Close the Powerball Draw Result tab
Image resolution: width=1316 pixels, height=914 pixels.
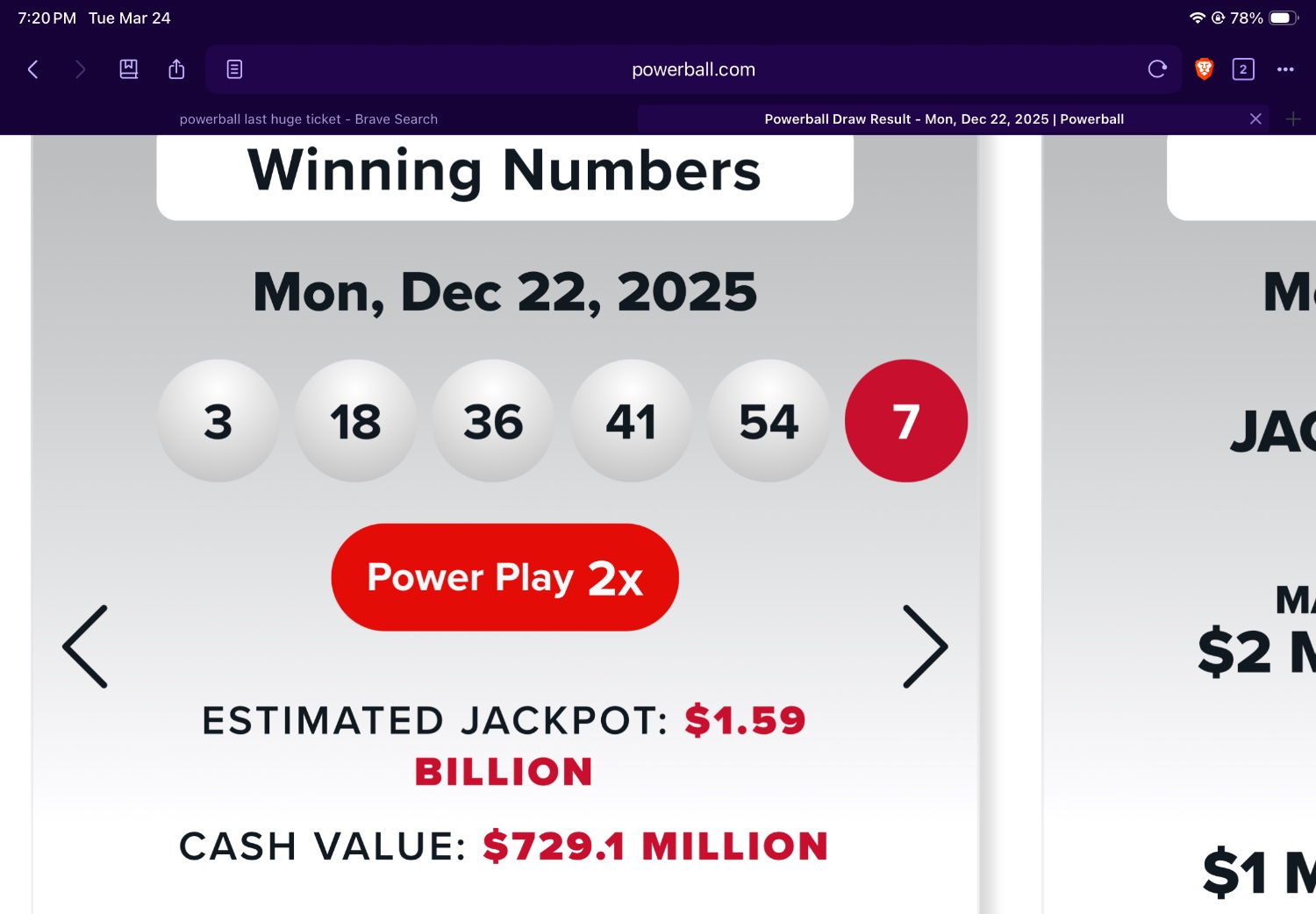coord(1255,119)
